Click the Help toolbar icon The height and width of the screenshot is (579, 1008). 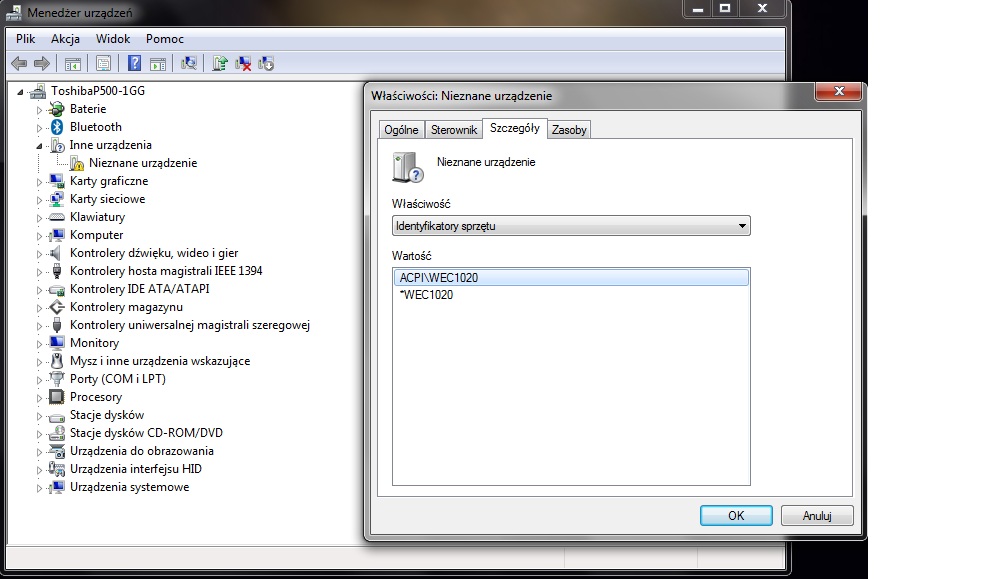(134, 63)
